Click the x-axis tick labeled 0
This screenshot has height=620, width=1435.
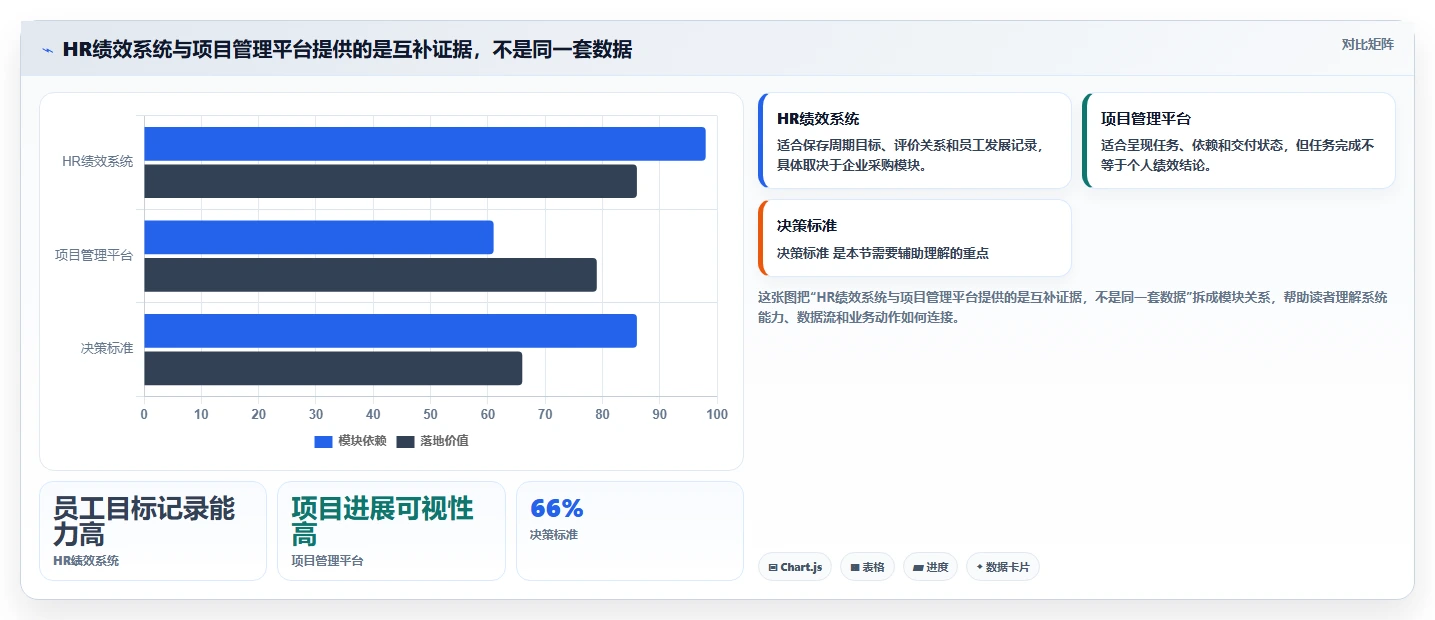point(144,414)
